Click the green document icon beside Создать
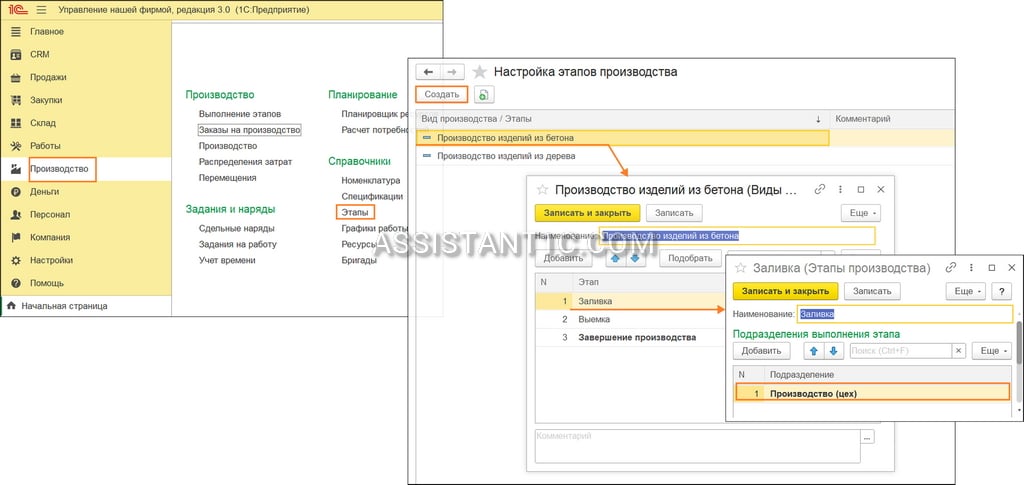 point(484,95)
